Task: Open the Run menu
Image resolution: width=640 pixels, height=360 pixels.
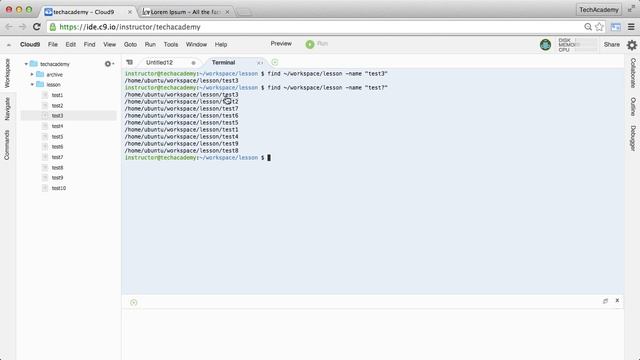Action: point(150,44)
